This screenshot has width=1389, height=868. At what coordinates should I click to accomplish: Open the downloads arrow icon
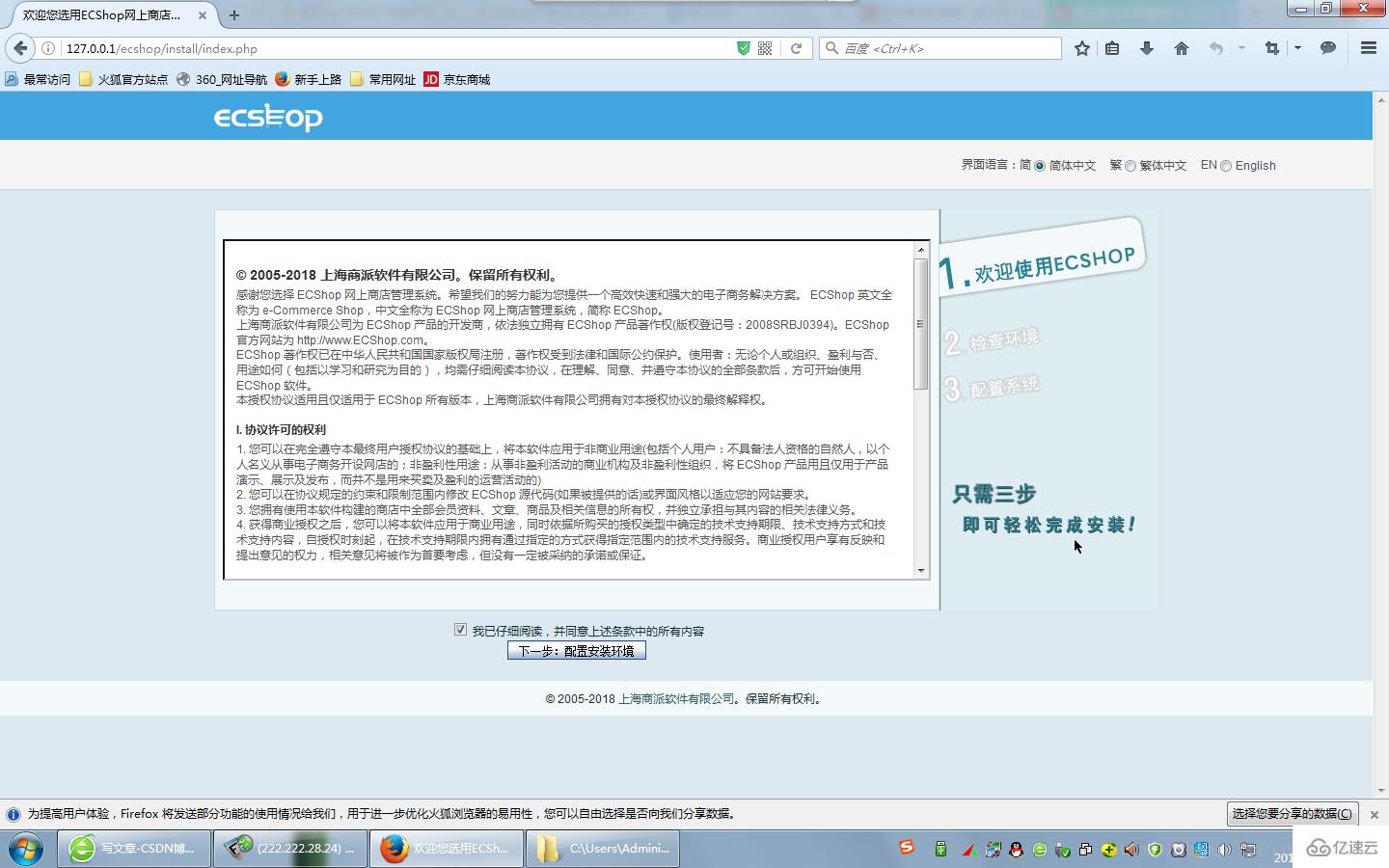(x=1147, y=48)
